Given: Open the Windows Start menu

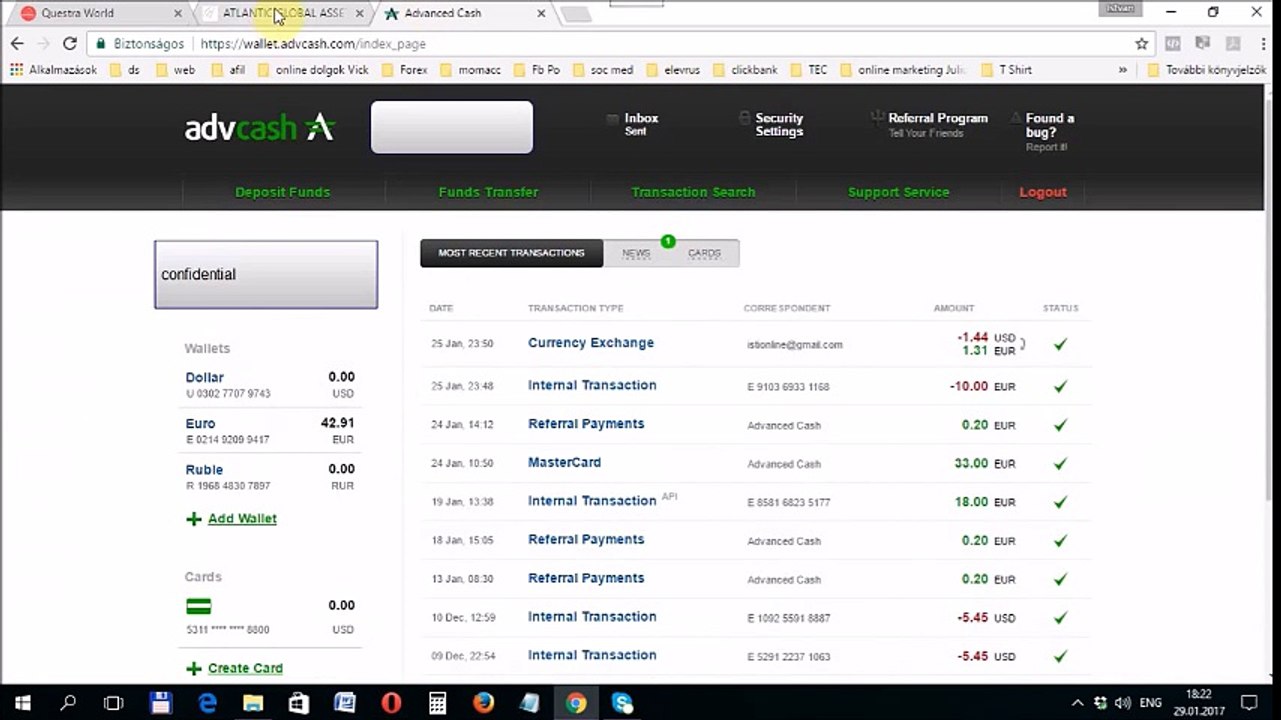Looking at the screenshot, I should tap(22, 703).
